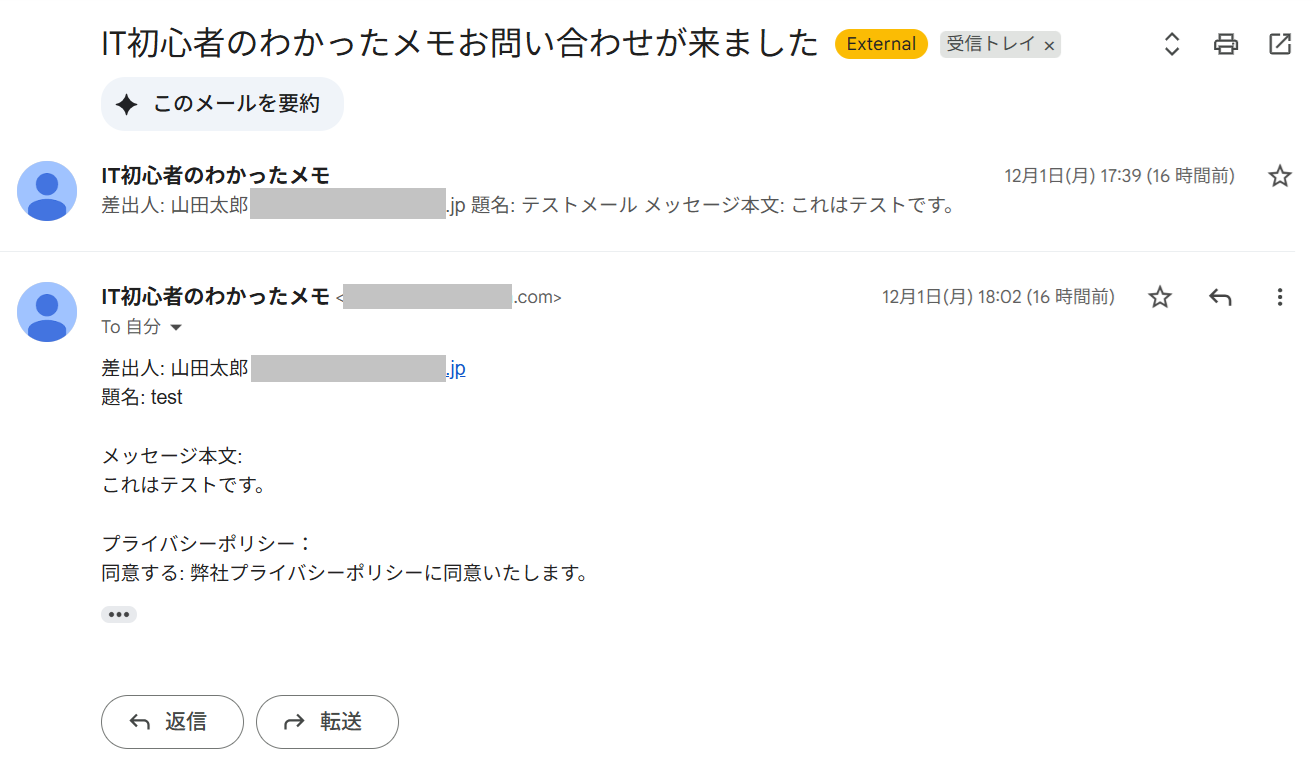Star the 18:02 expanded message
Screen dimensions: 1313x769
1159,297
